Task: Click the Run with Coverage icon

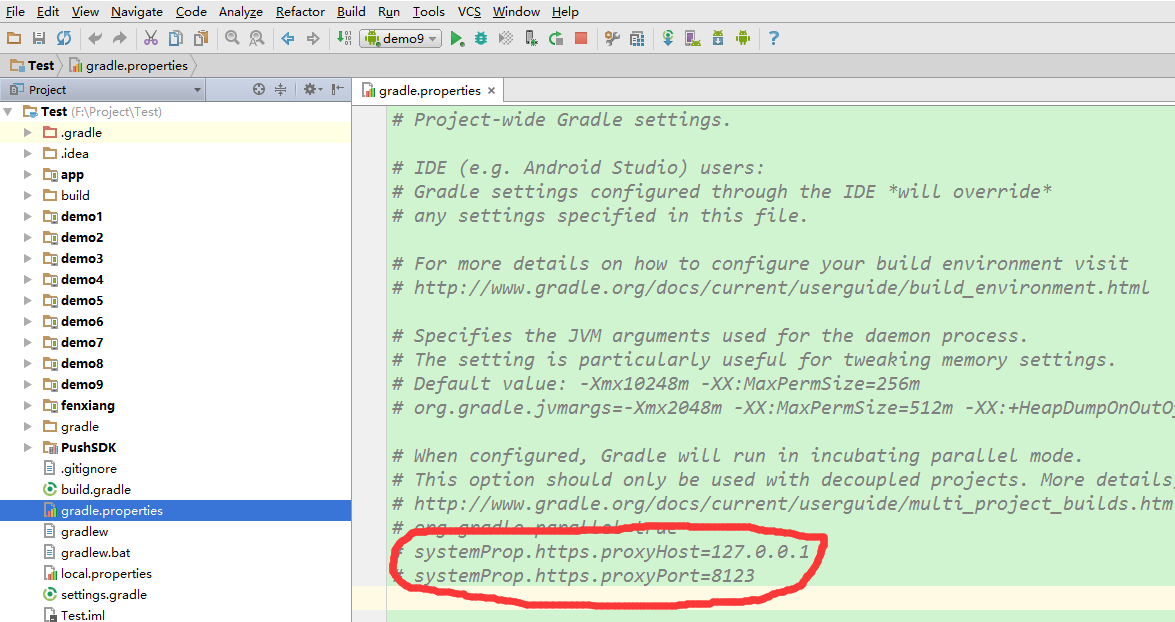Action: [506, 38]
